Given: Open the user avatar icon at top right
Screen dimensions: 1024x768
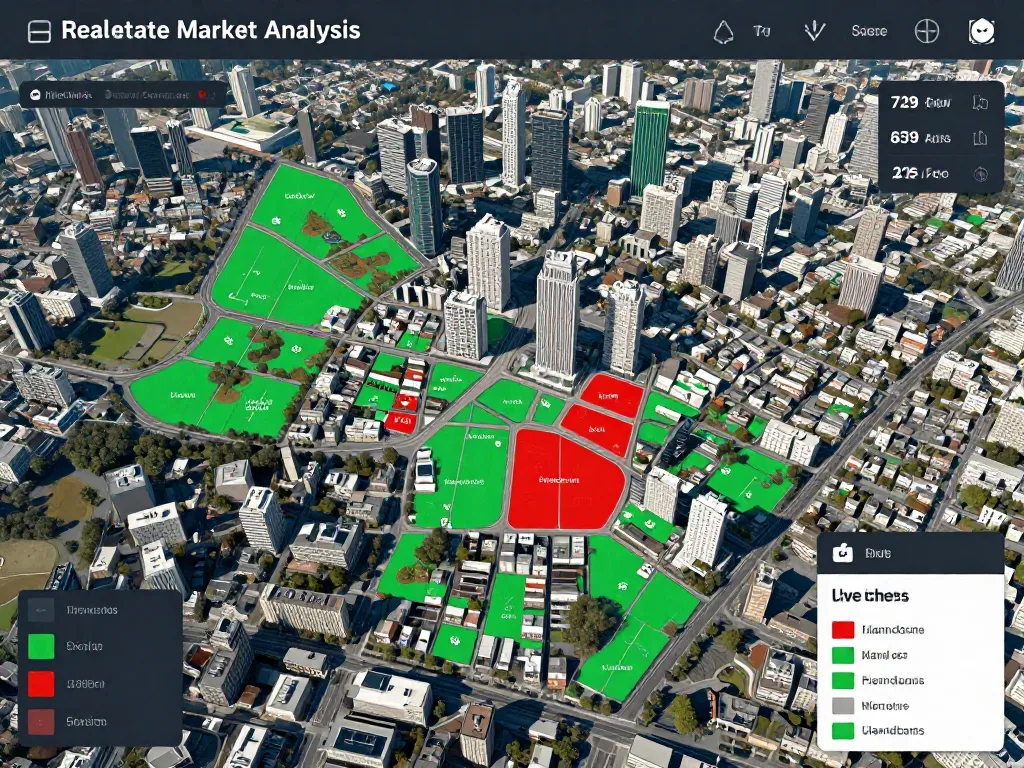Looking at the screenshot, I should coord(981,31).
